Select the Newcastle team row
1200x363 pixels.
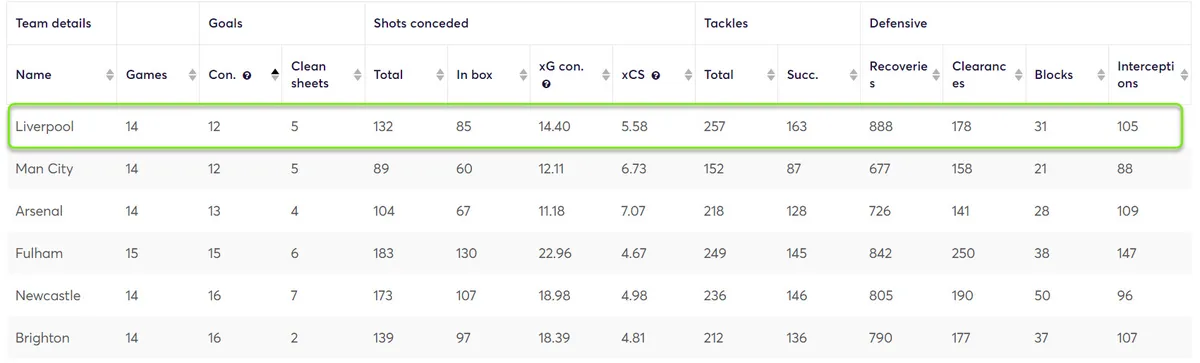pyautogui.click(x=598, y=296)
